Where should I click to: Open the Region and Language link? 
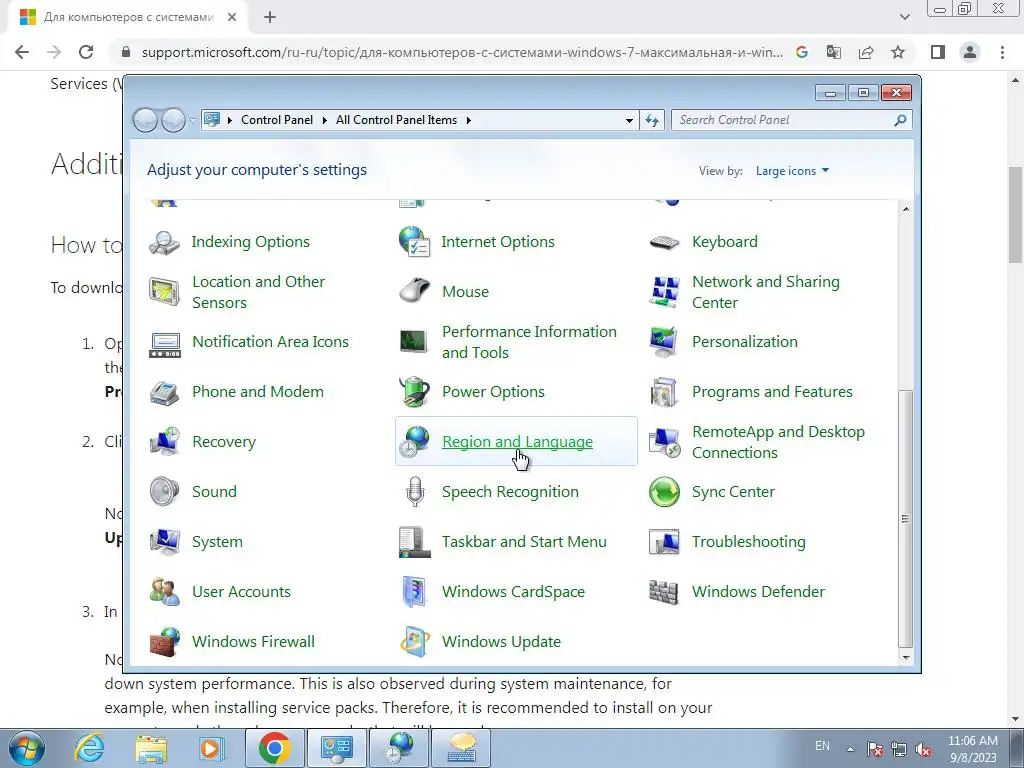pyautogui.click(x=517, y=441)
